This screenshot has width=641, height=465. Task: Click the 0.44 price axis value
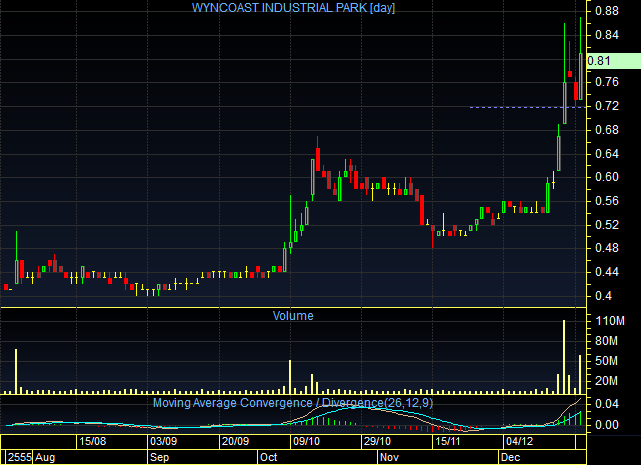coord(607,272)
